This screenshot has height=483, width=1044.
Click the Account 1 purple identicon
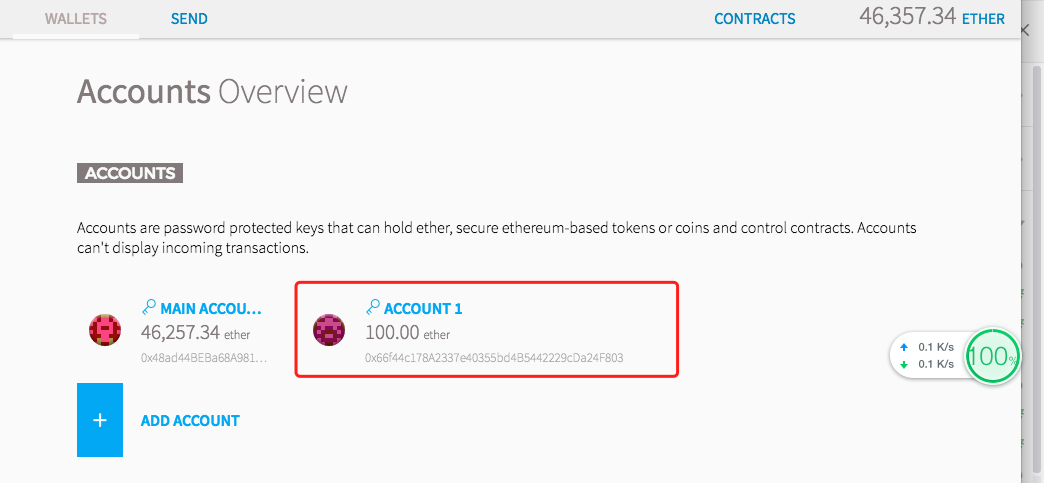pyautogui.click(x=329, y=330)
